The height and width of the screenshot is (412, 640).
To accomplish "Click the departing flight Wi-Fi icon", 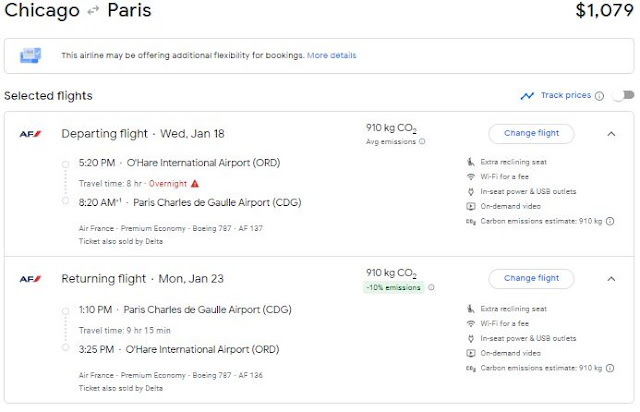I will pos(470,177).
